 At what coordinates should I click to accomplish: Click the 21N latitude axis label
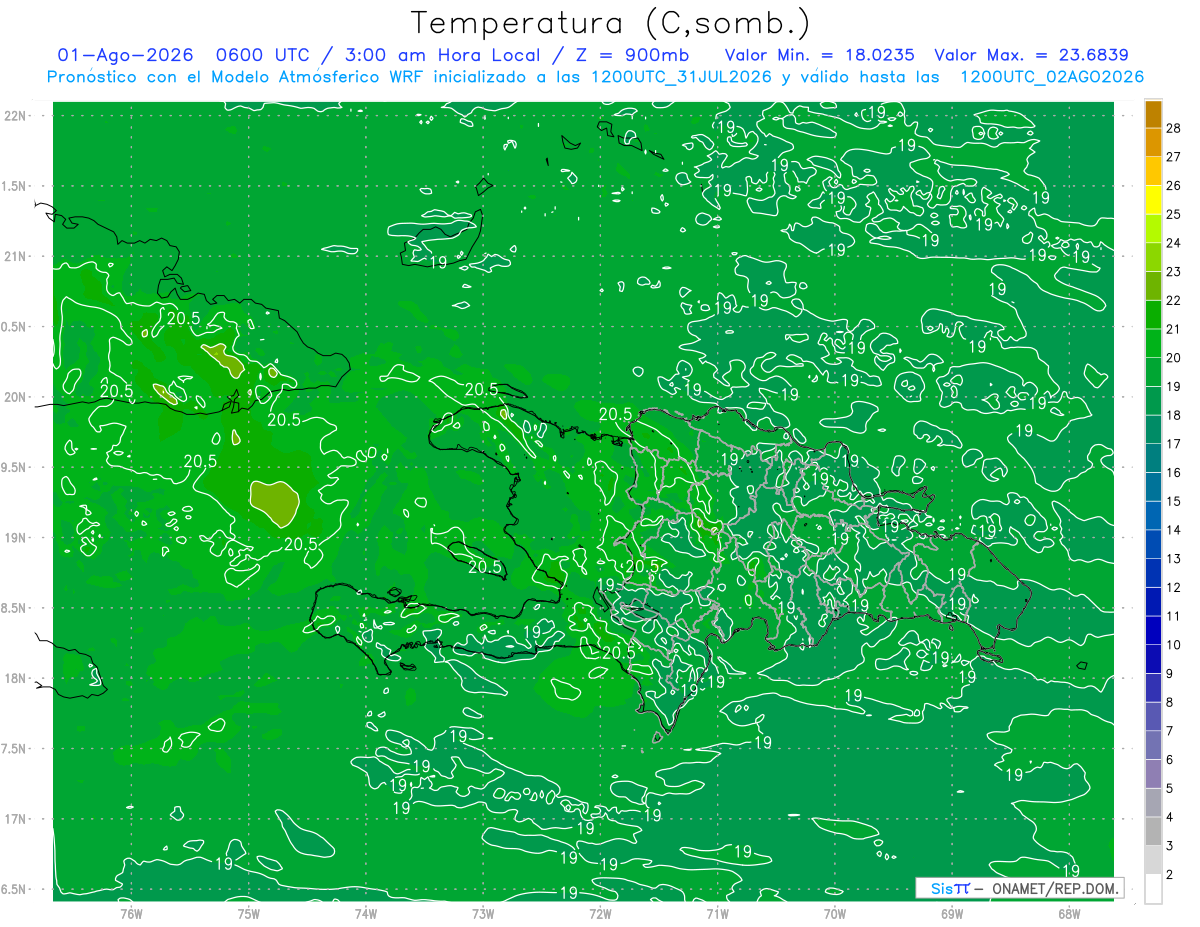[x=17, y=256]
